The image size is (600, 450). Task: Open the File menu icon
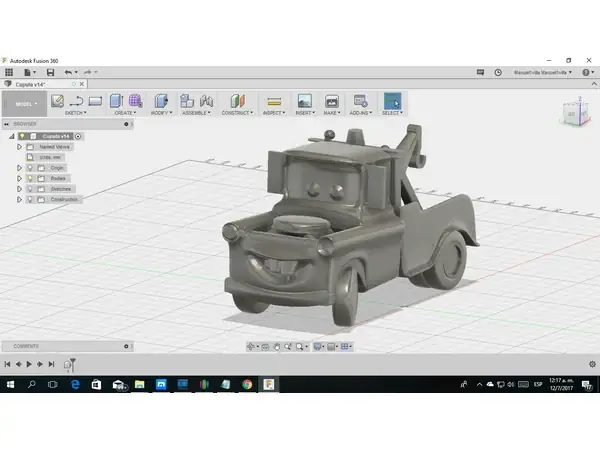[x=29, y=72]
